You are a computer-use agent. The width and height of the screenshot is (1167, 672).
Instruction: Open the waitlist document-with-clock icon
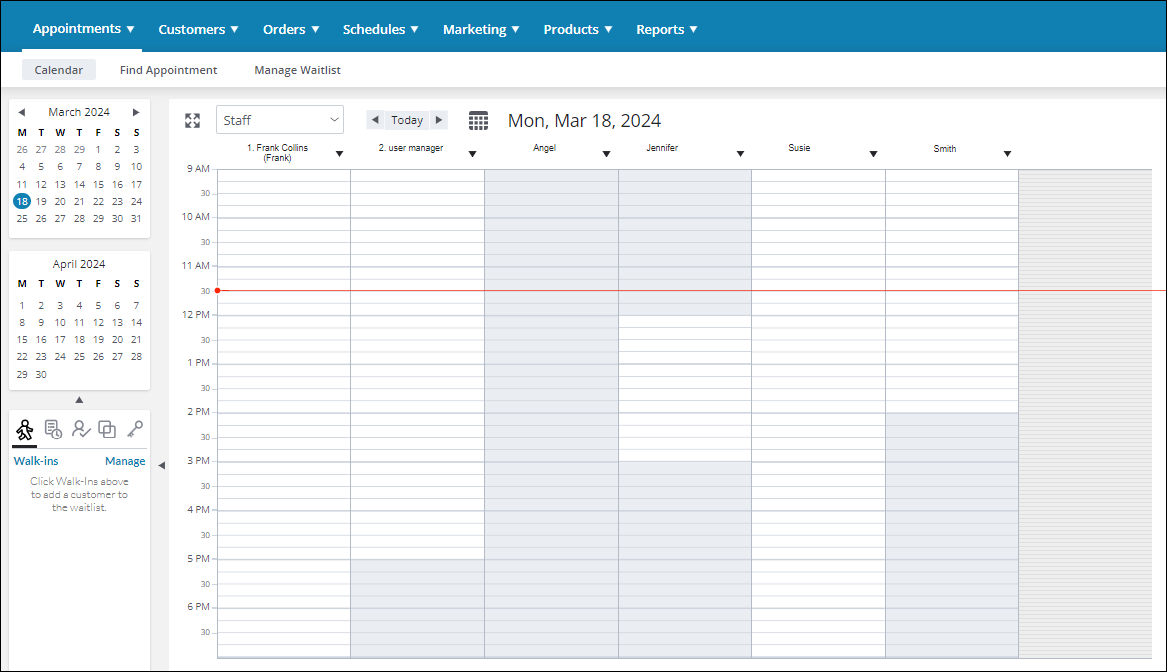(x=53, y=429)
